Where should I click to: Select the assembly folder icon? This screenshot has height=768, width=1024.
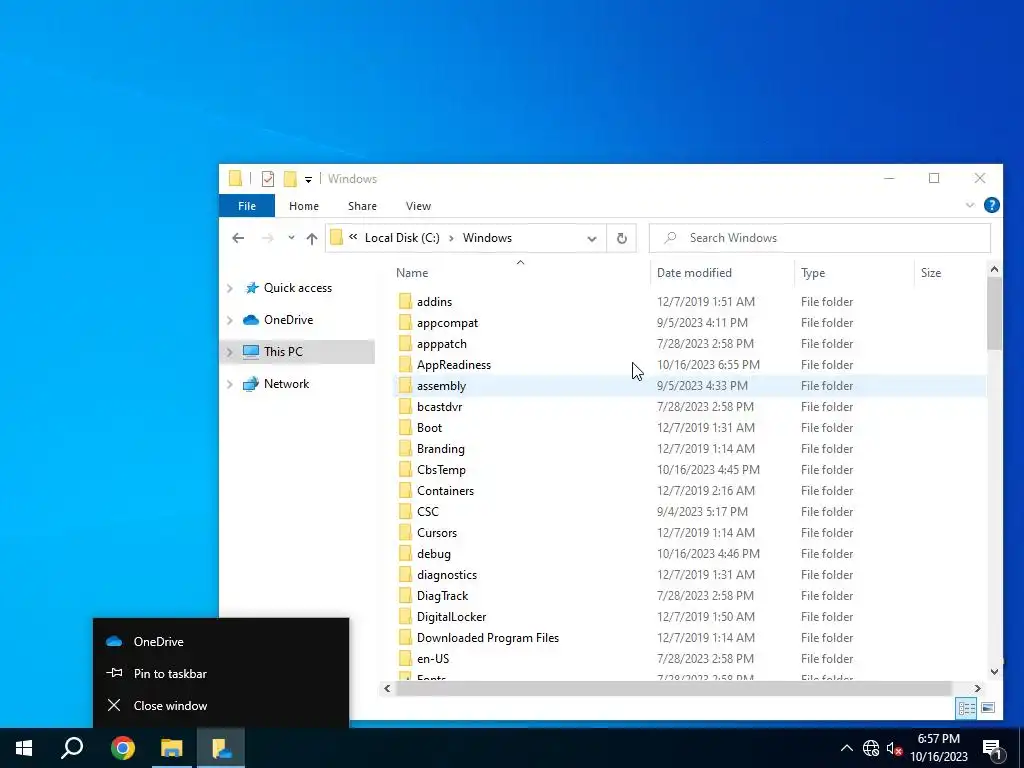pyautogui.click(x=405, y=385)
